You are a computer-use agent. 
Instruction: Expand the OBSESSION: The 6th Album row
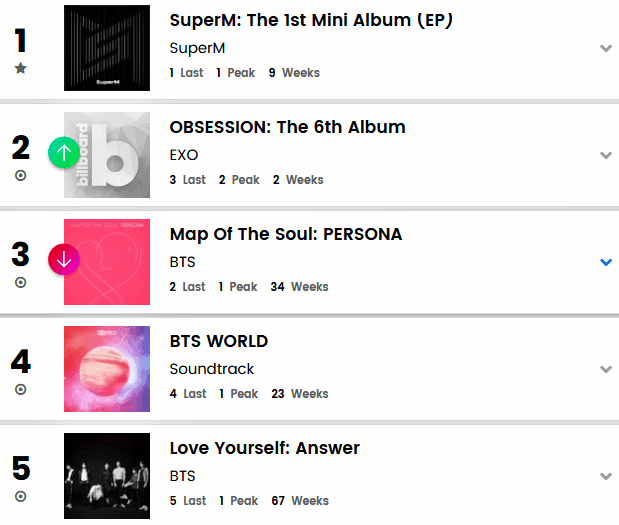[x=605, y=155]
